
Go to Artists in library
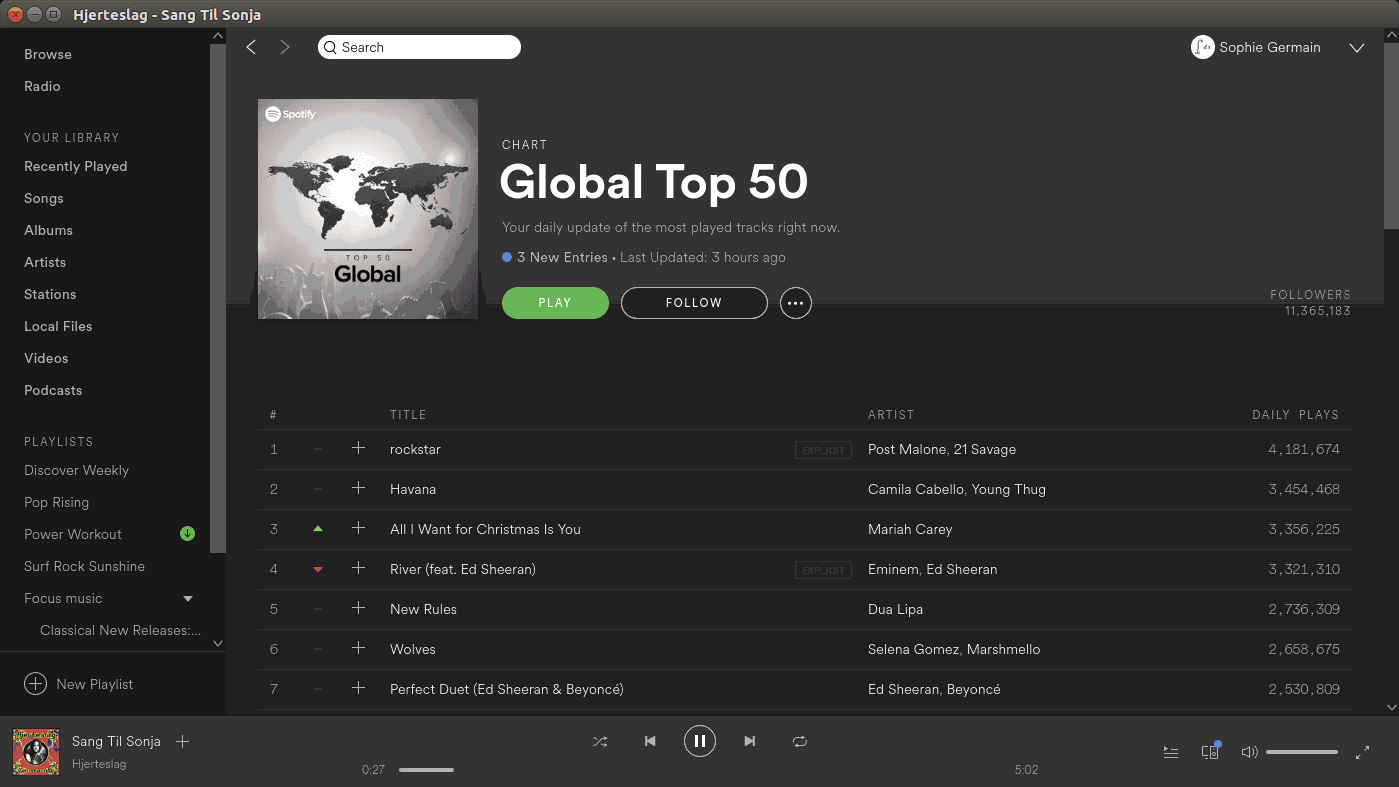pyautogui.click(x=45, y=262)
